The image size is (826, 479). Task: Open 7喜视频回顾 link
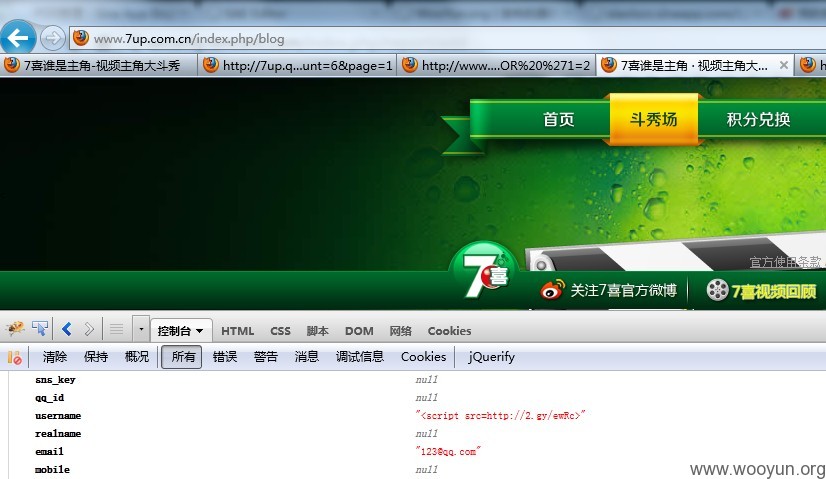[774, 291]
